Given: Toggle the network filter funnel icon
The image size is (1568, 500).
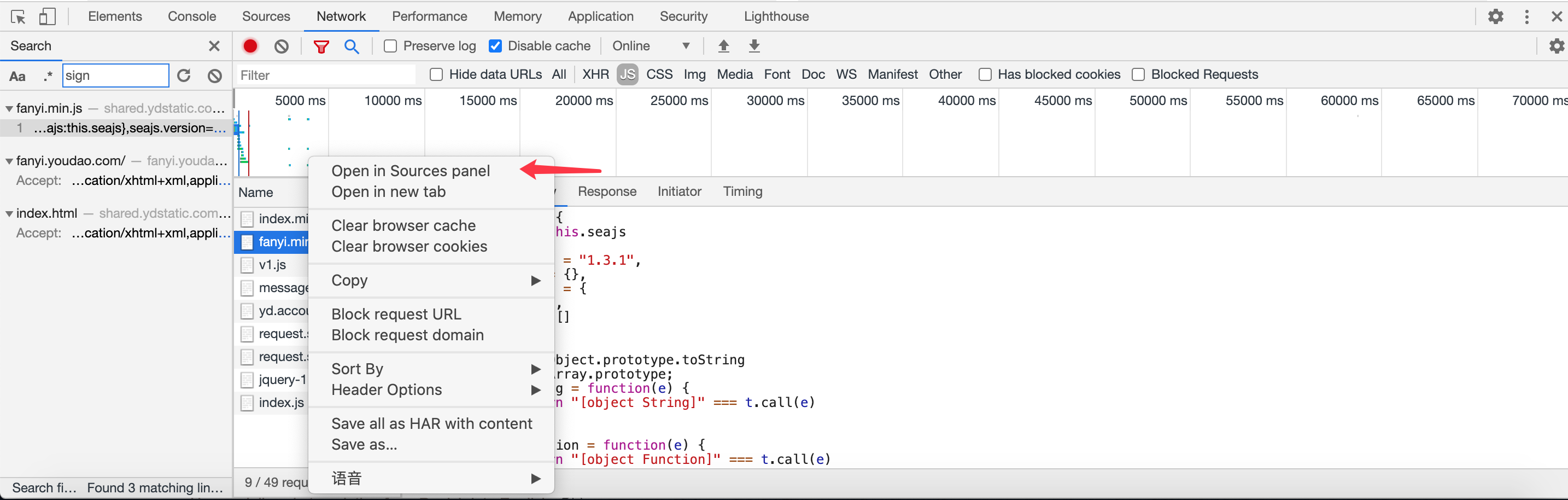Looking at the screenshot, I should pyautogui.click(x=321, y=46).
